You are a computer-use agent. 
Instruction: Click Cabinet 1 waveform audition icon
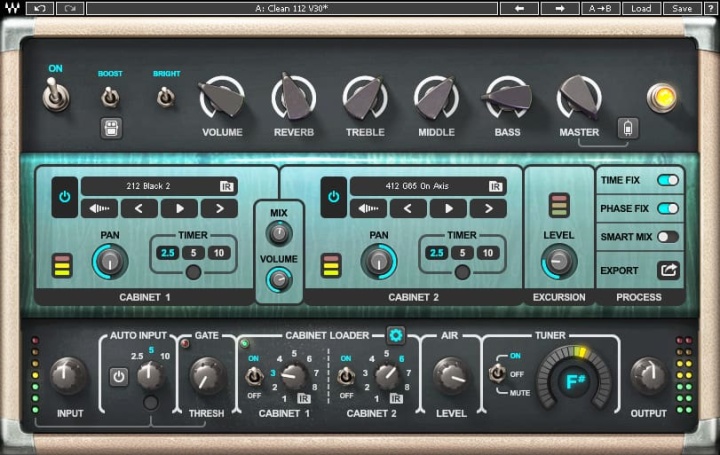point(99,208)
